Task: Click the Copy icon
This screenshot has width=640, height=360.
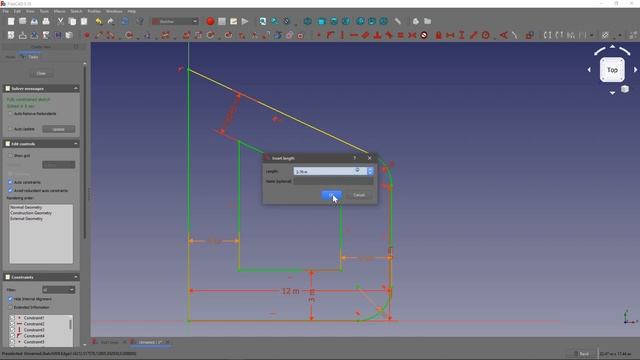Action: [72, 21]
